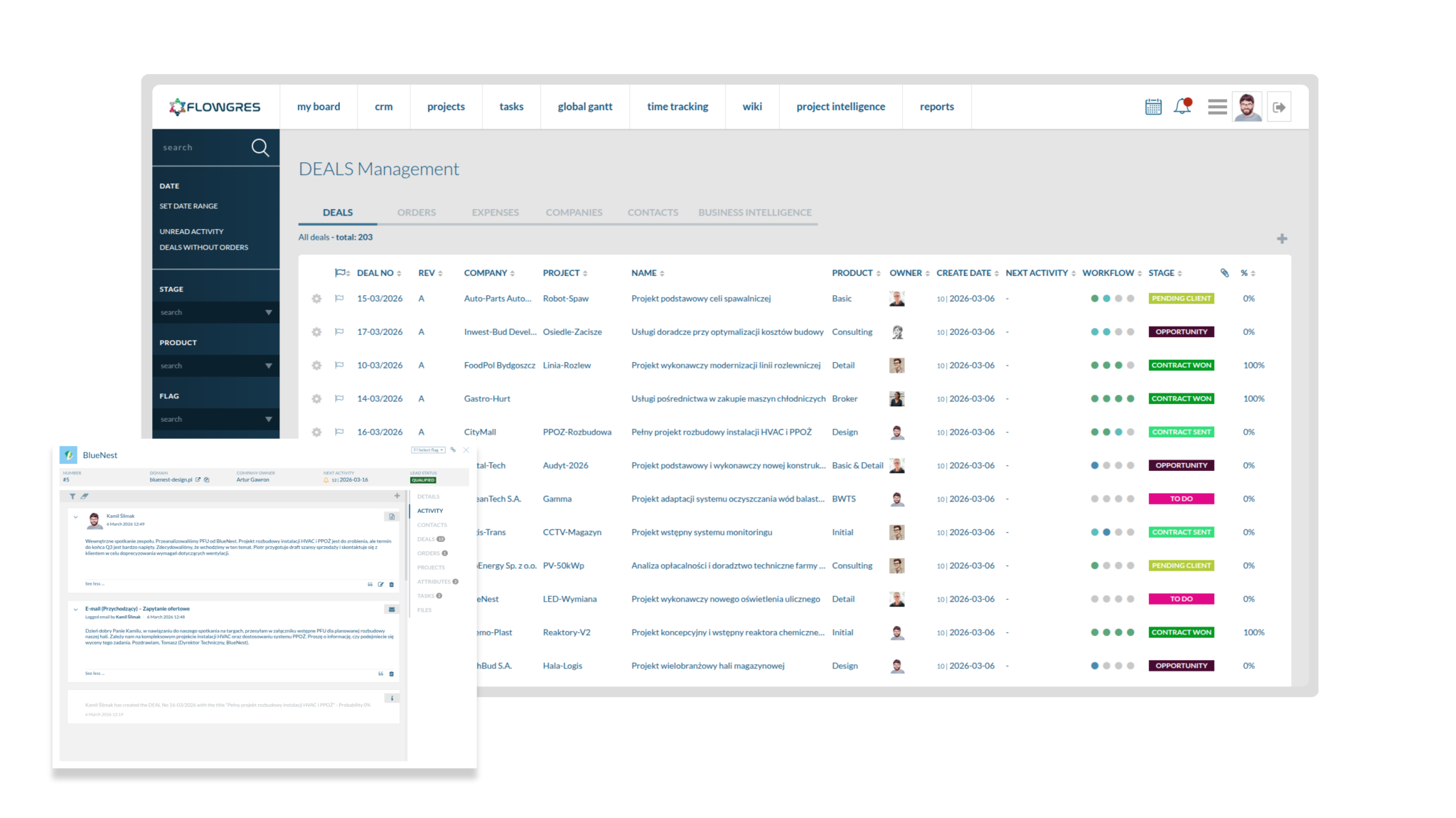Open settings gear on the Auto-Parts deal row
1456x818 pixels.
[x=316, y=299]
